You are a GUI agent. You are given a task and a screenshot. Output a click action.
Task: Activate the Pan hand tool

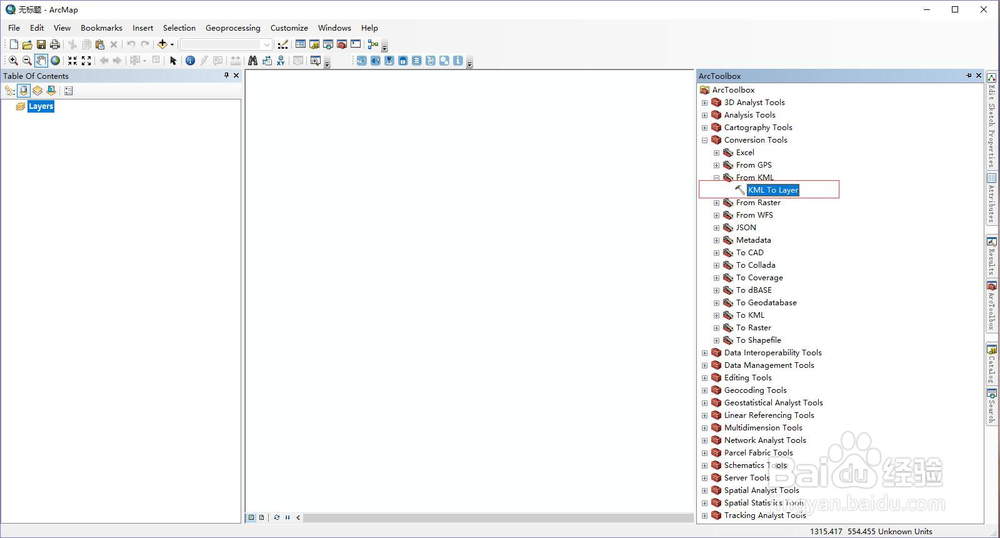(41, 61)
